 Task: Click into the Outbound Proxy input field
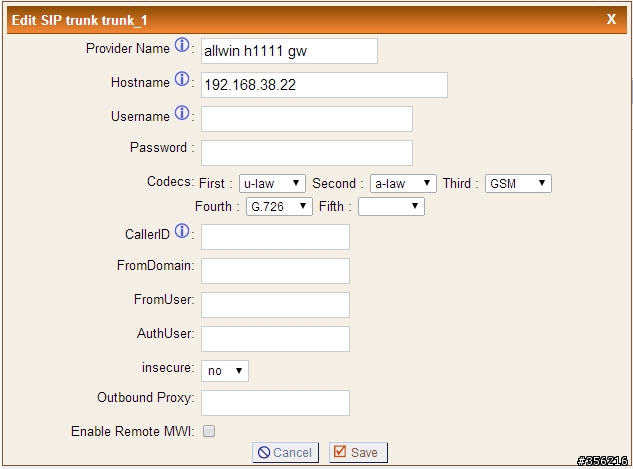tap(275, 403)
